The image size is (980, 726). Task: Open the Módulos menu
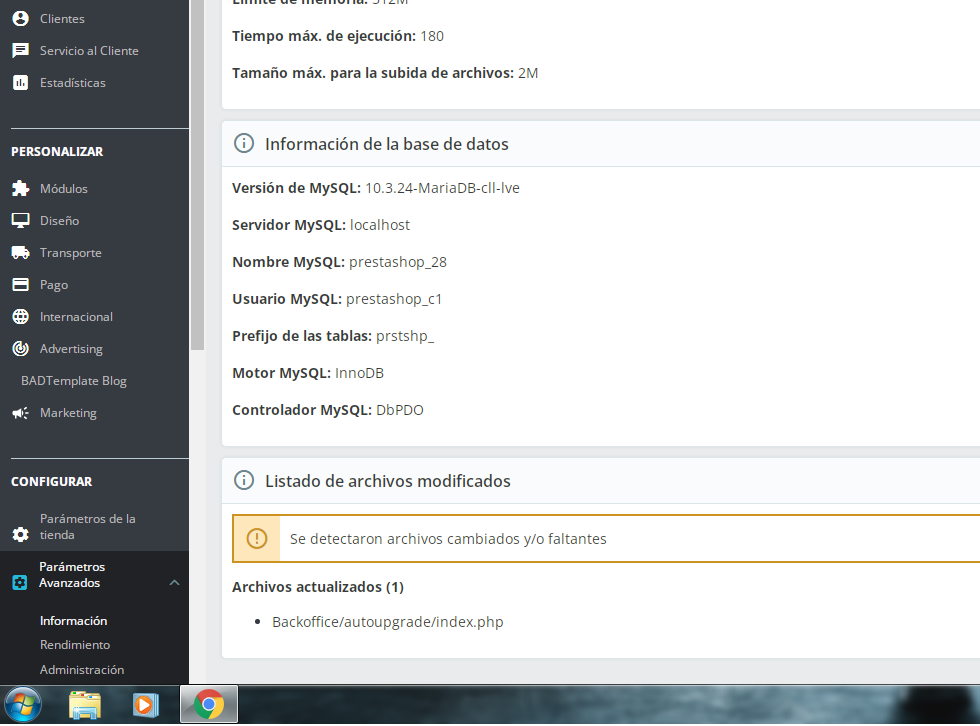click(64, 189)
